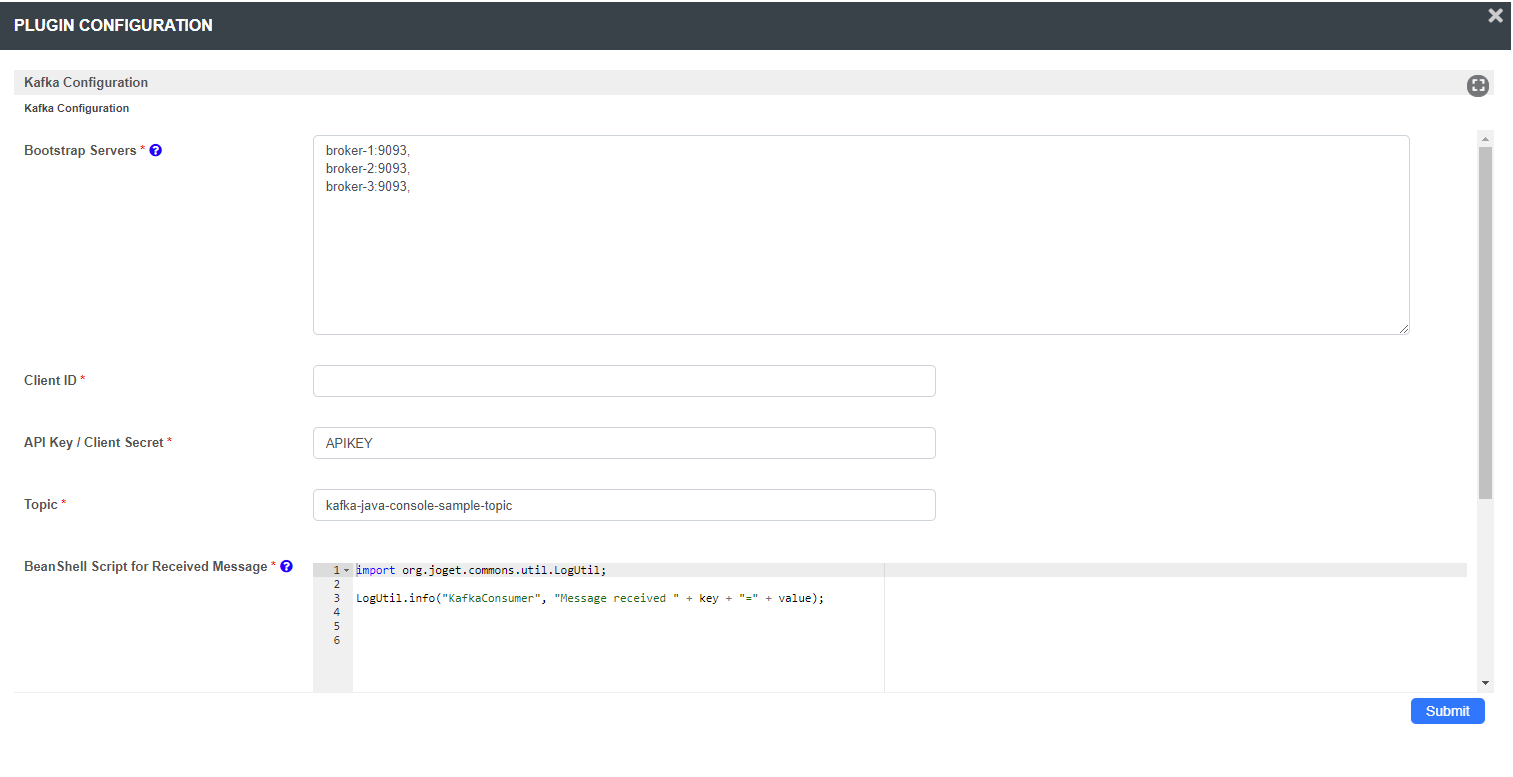Click the empty Client ID field
1513x777 pixels.
624,381
